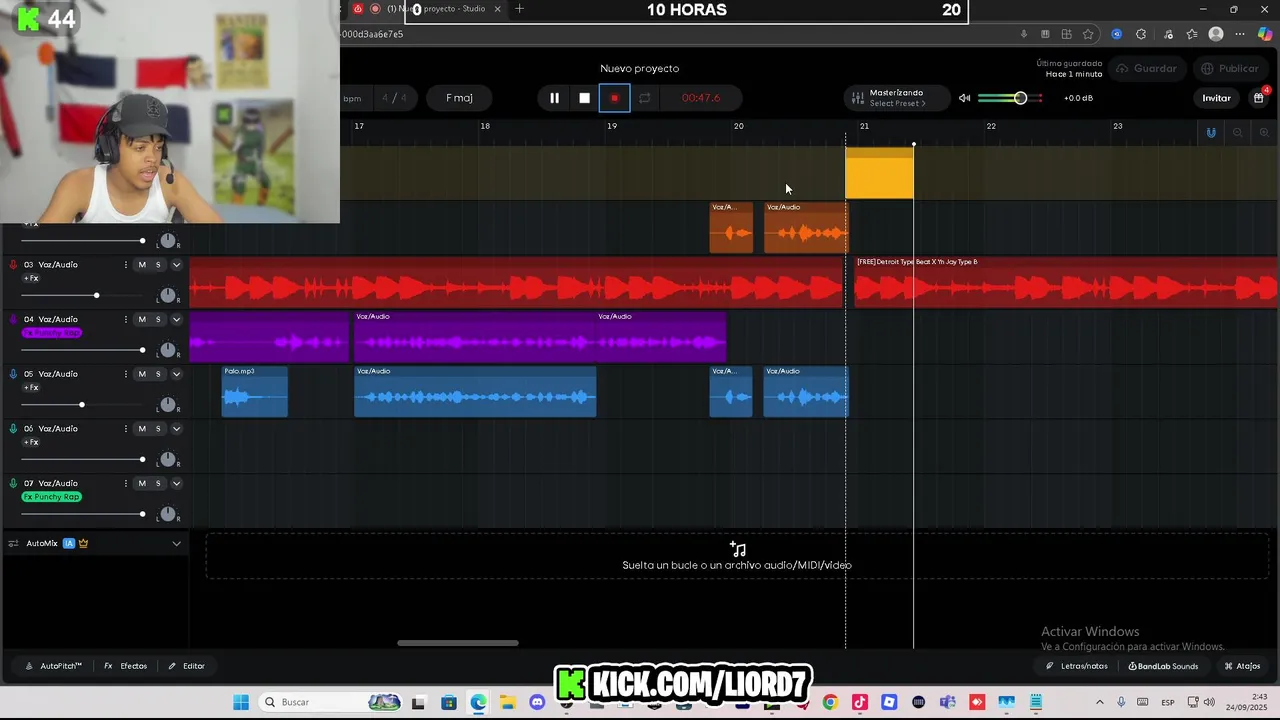Solo track 06 Voz/Audio
The image size is (1280, 720).
tap(158, 429)
